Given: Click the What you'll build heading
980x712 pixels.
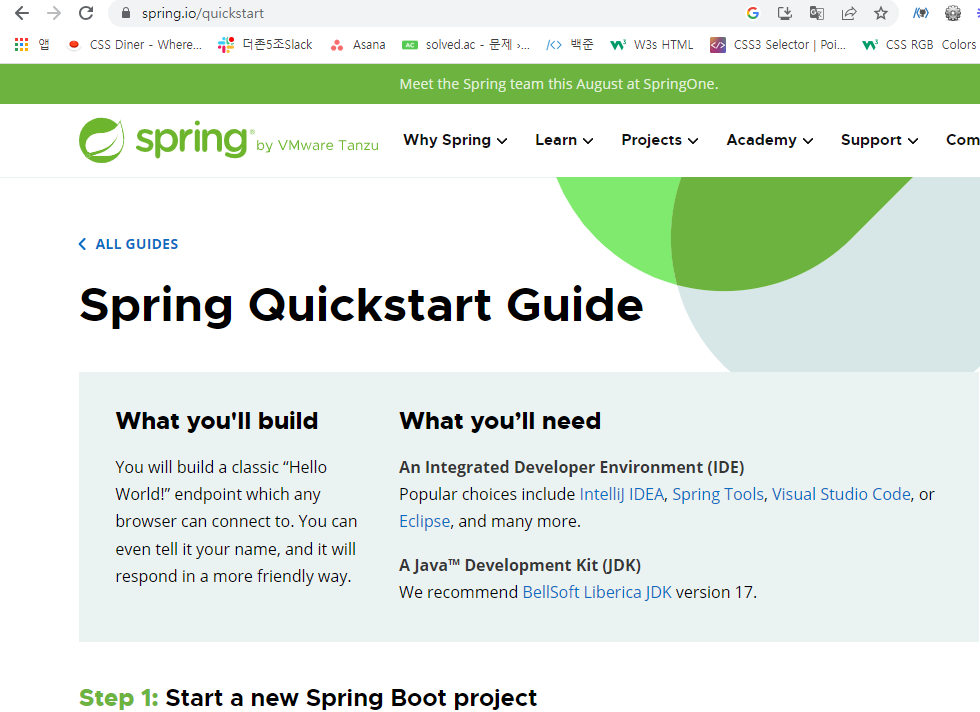Looking at the screenshot, I should click(217, 421).
